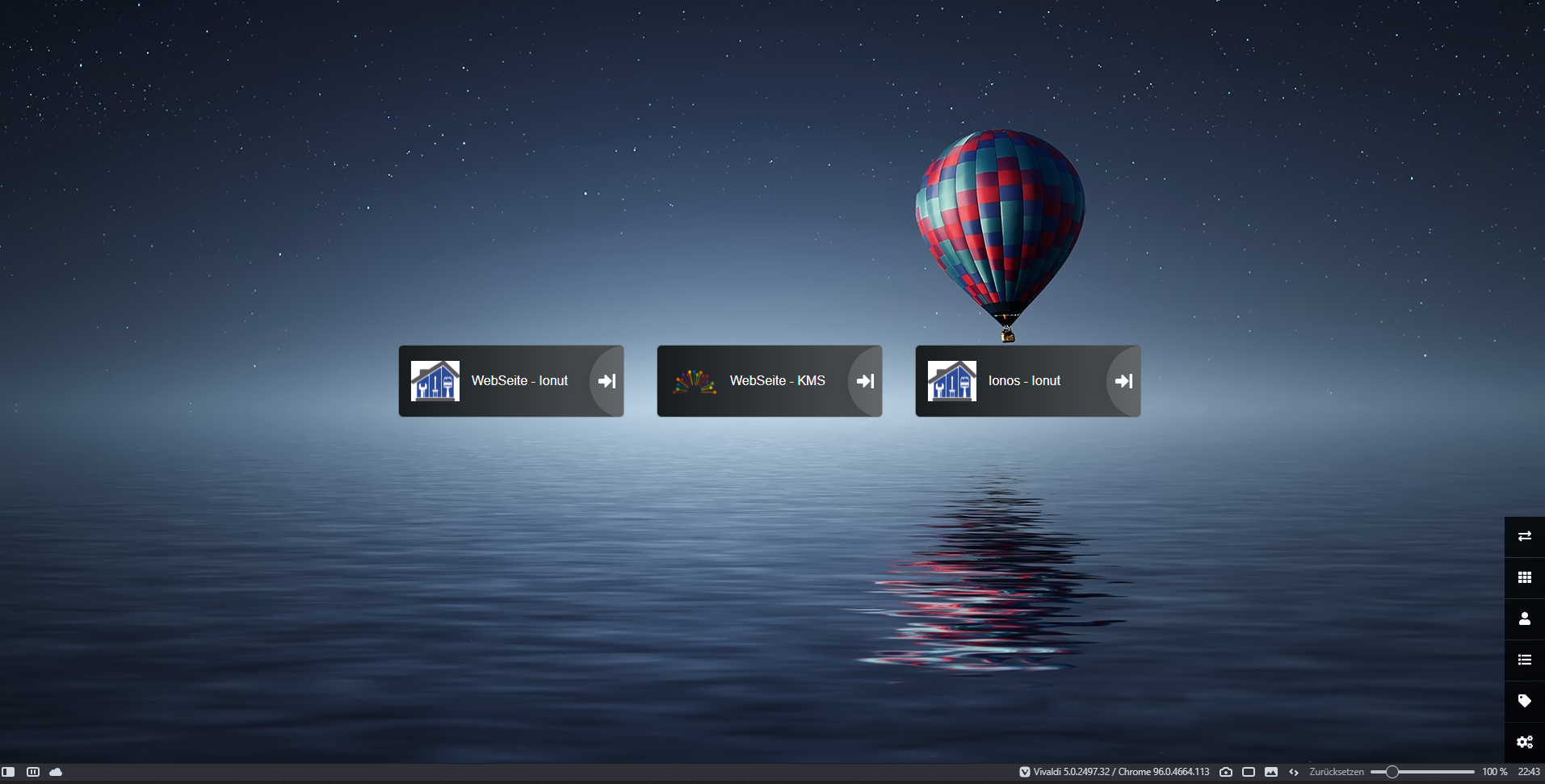Reset zoom with Zurücksetzen
1545x784 pixels.
pos(1337,772)
